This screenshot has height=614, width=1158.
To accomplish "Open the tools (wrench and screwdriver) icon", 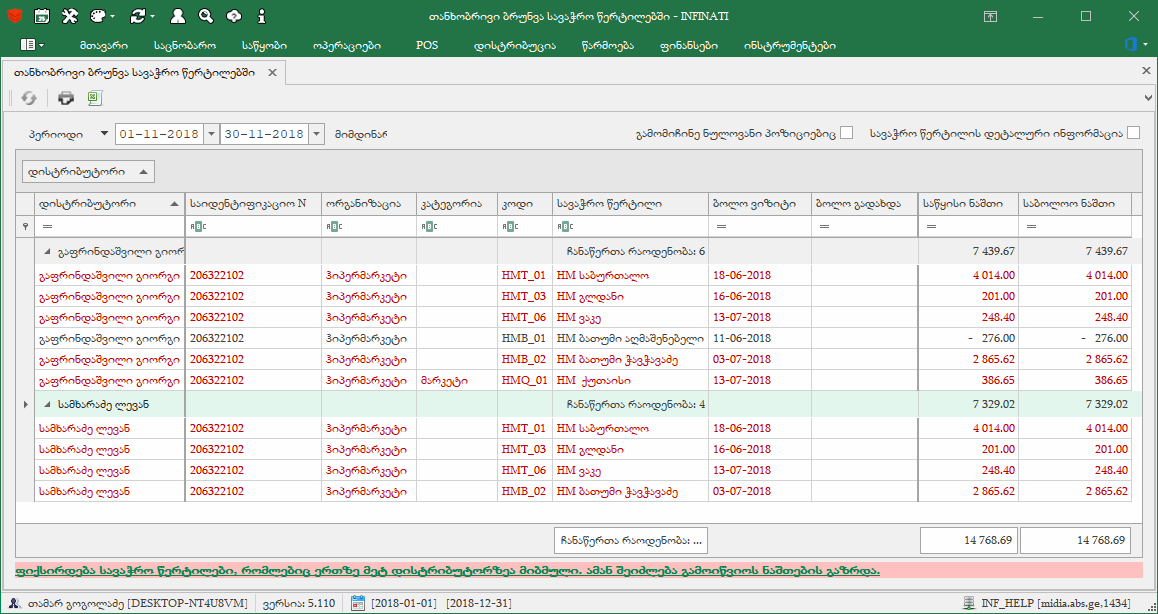I will coord(70,16).
